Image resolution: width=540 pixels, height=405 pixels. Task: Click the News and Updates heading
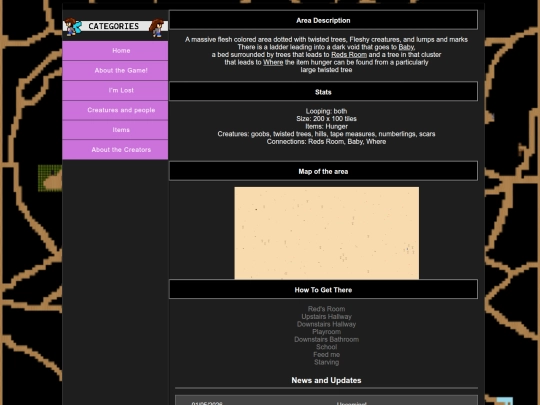[x=326, y=380]
